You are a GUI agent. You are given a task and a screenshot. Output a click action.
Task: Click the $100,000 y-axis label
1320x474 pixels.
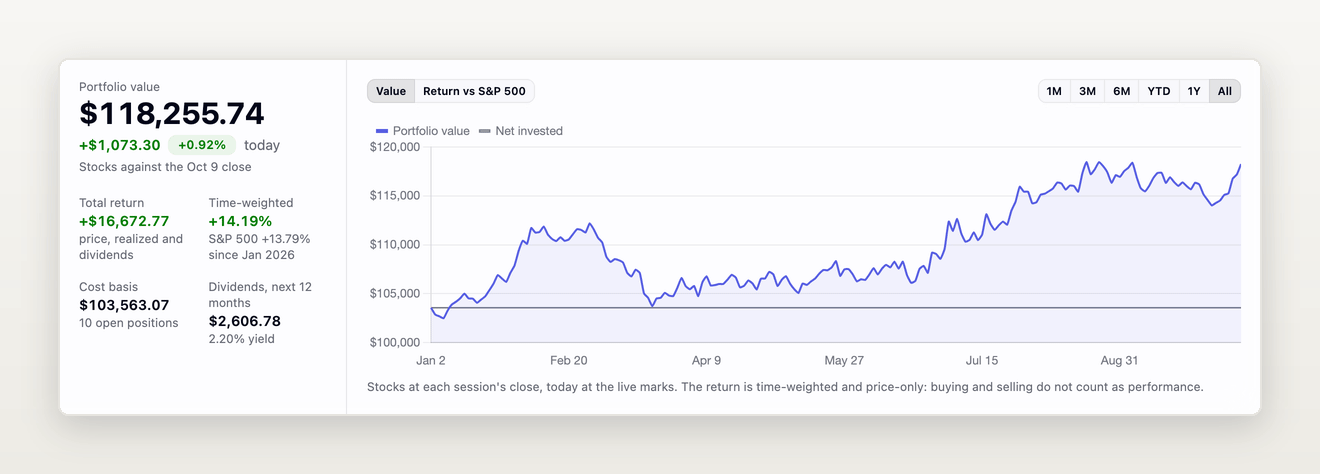pos(397,342)
